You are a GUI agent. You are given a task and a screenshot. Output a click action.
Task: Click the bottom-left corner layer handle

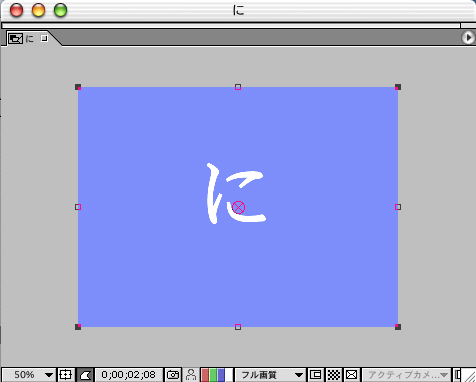[78, 327]
